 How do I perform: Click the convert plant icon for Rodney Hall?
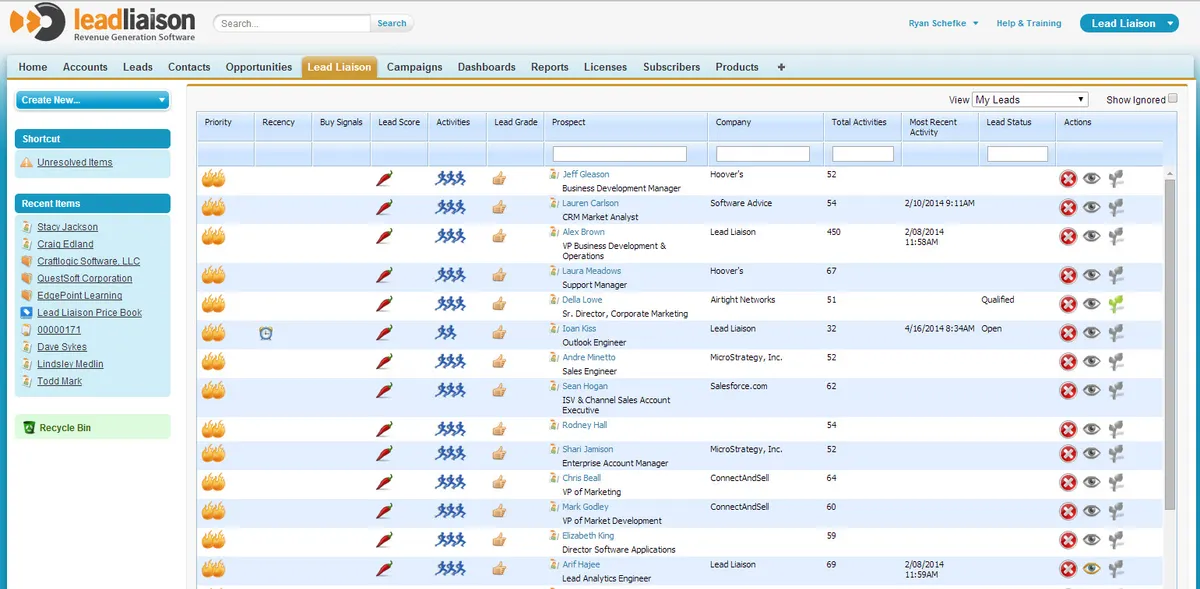point(1116,430)
